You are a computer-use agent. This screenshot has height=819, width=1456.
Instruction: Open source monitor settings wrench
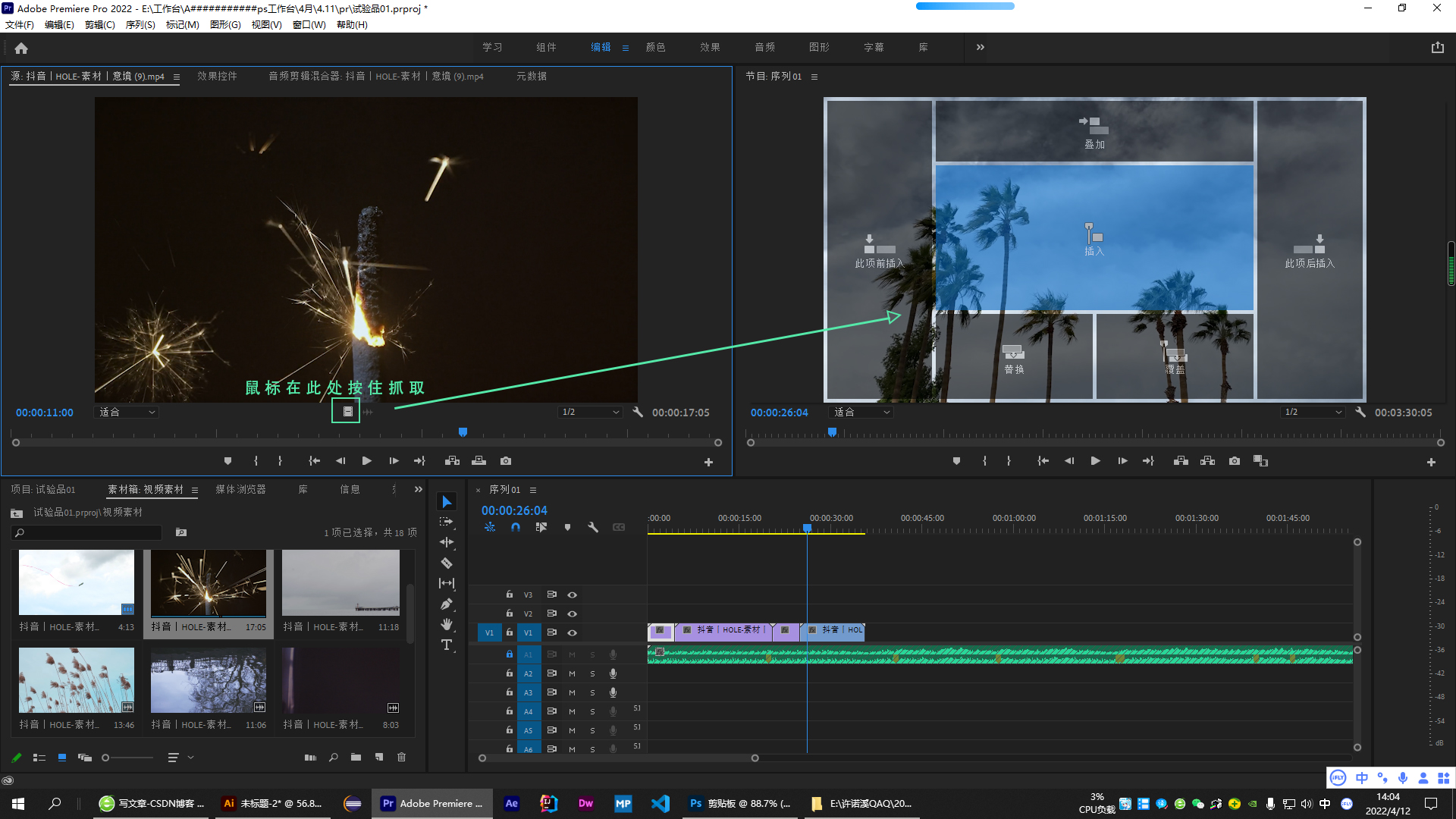(637, 413)
